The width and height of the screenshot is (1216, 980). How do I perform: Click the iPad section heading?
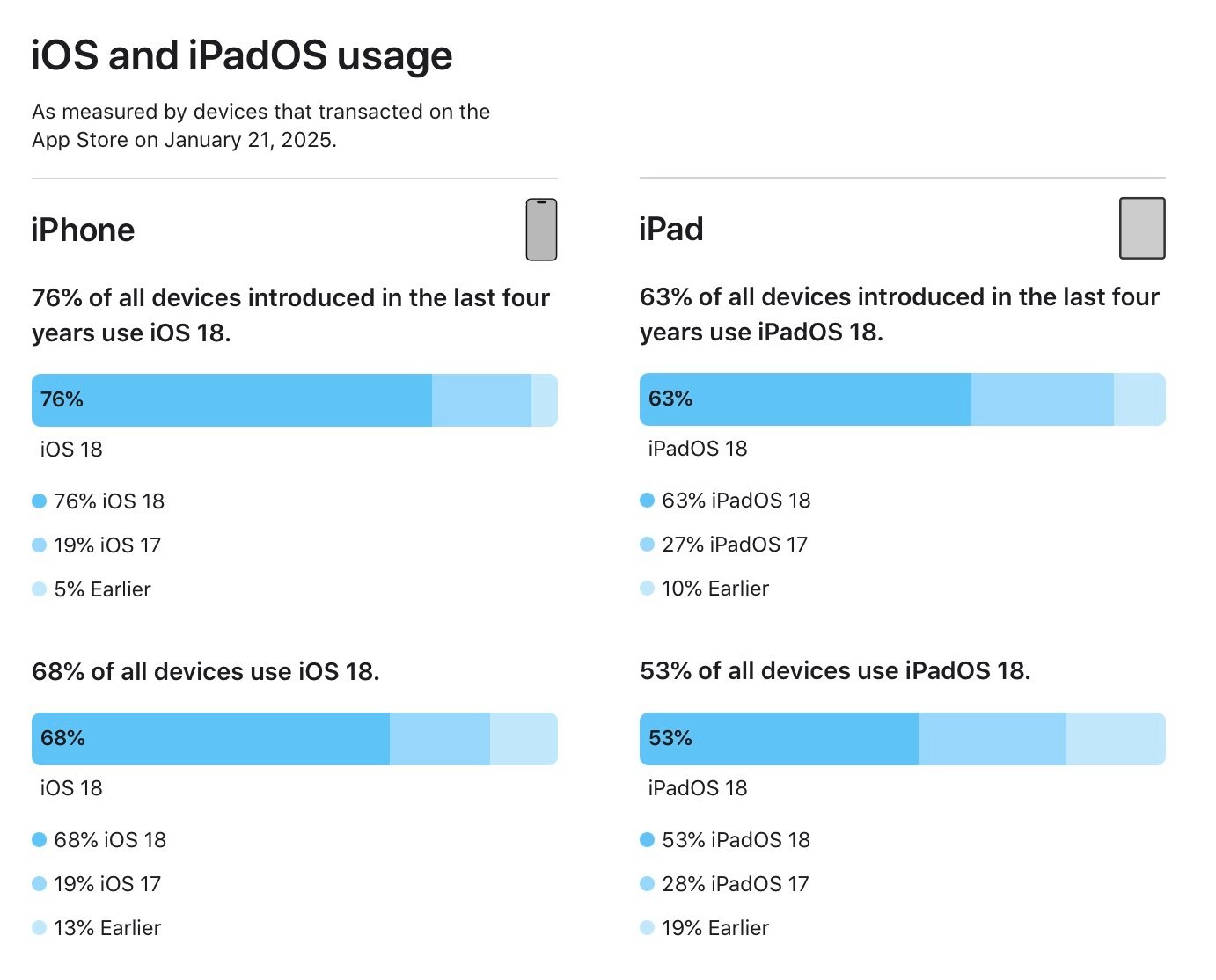pyautogui.click(x=671, y=230)
